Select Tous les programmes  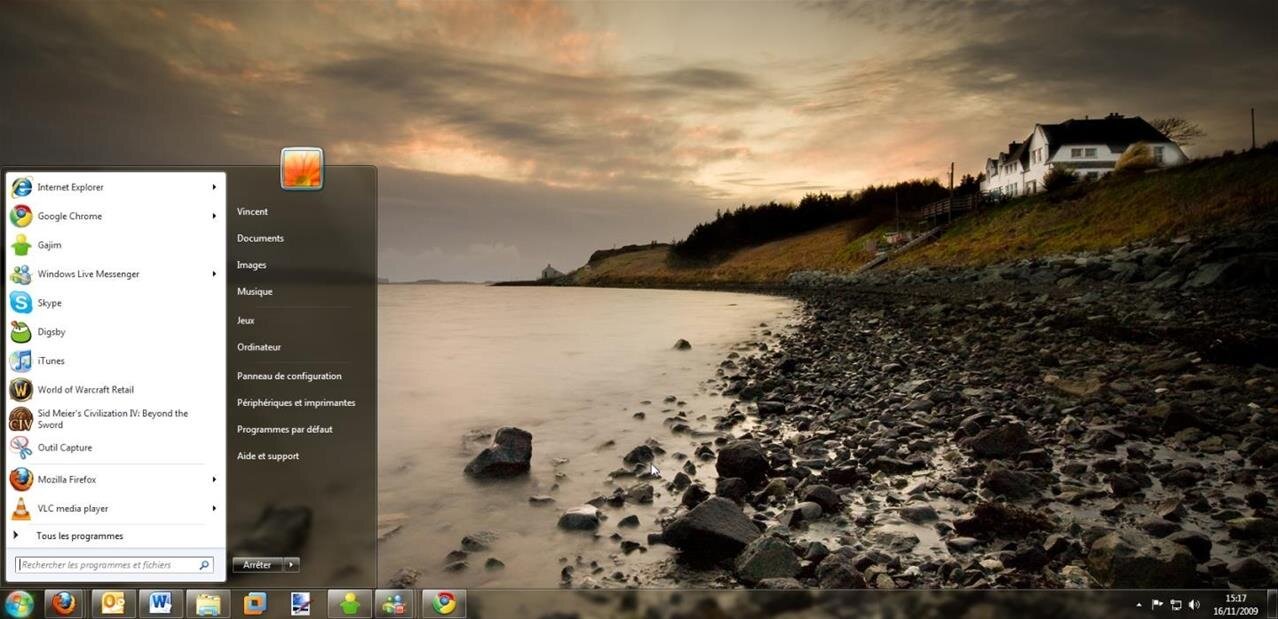pyautogui.click(x=79, y=535)
